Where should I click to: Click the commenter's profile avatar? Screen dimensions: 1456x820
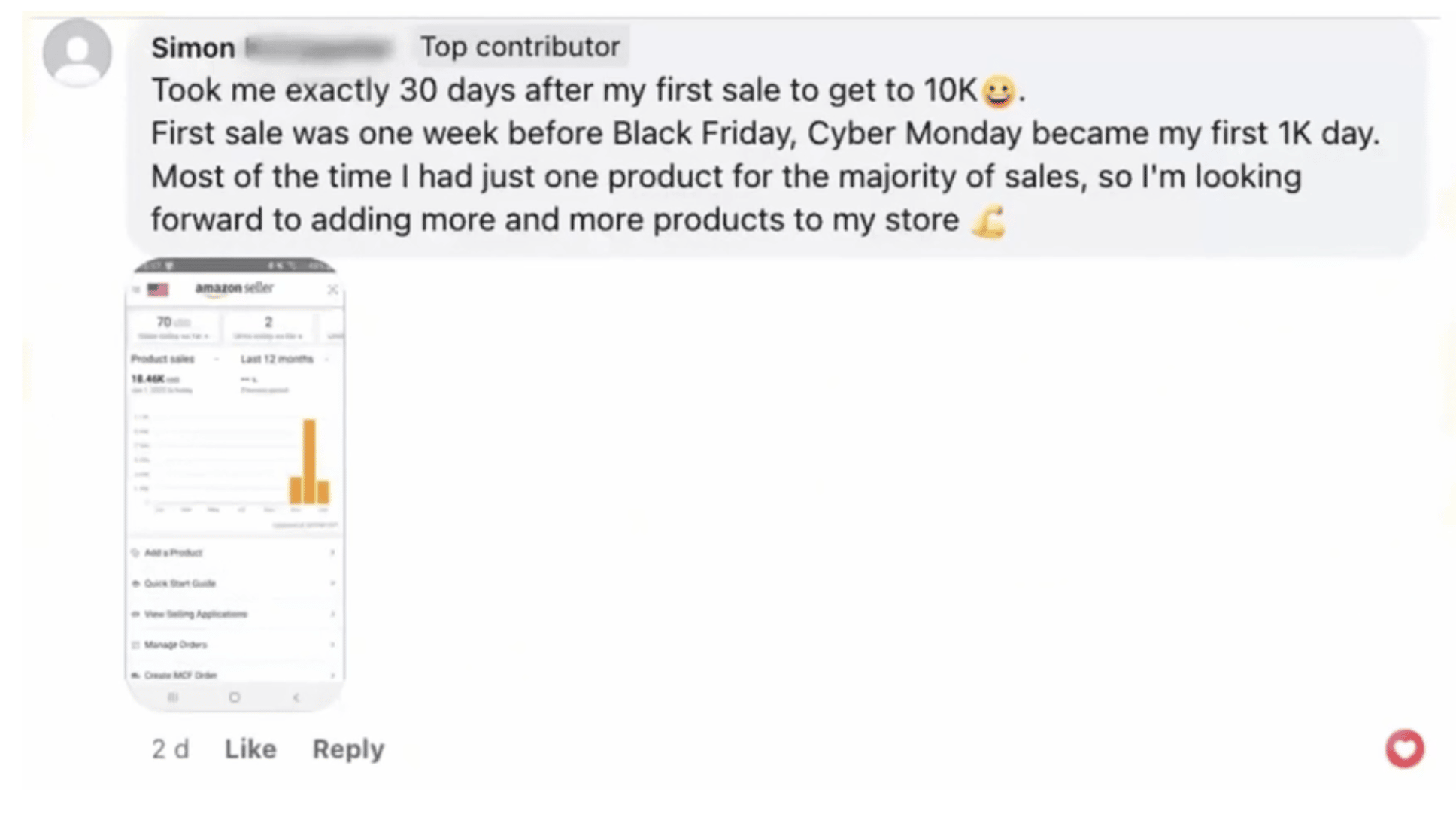(x=77, y=53)
